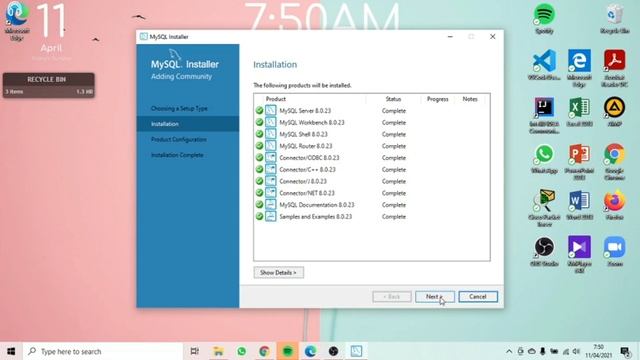Open the Recycle Bin widget on the desktop
The width and height of the screenshot is (640, 360).
[49, 85]
